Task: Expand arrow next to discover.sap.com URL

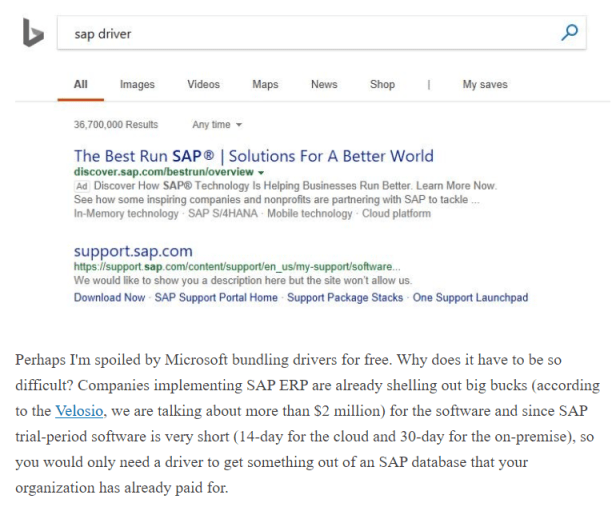Action: point(261,172)
